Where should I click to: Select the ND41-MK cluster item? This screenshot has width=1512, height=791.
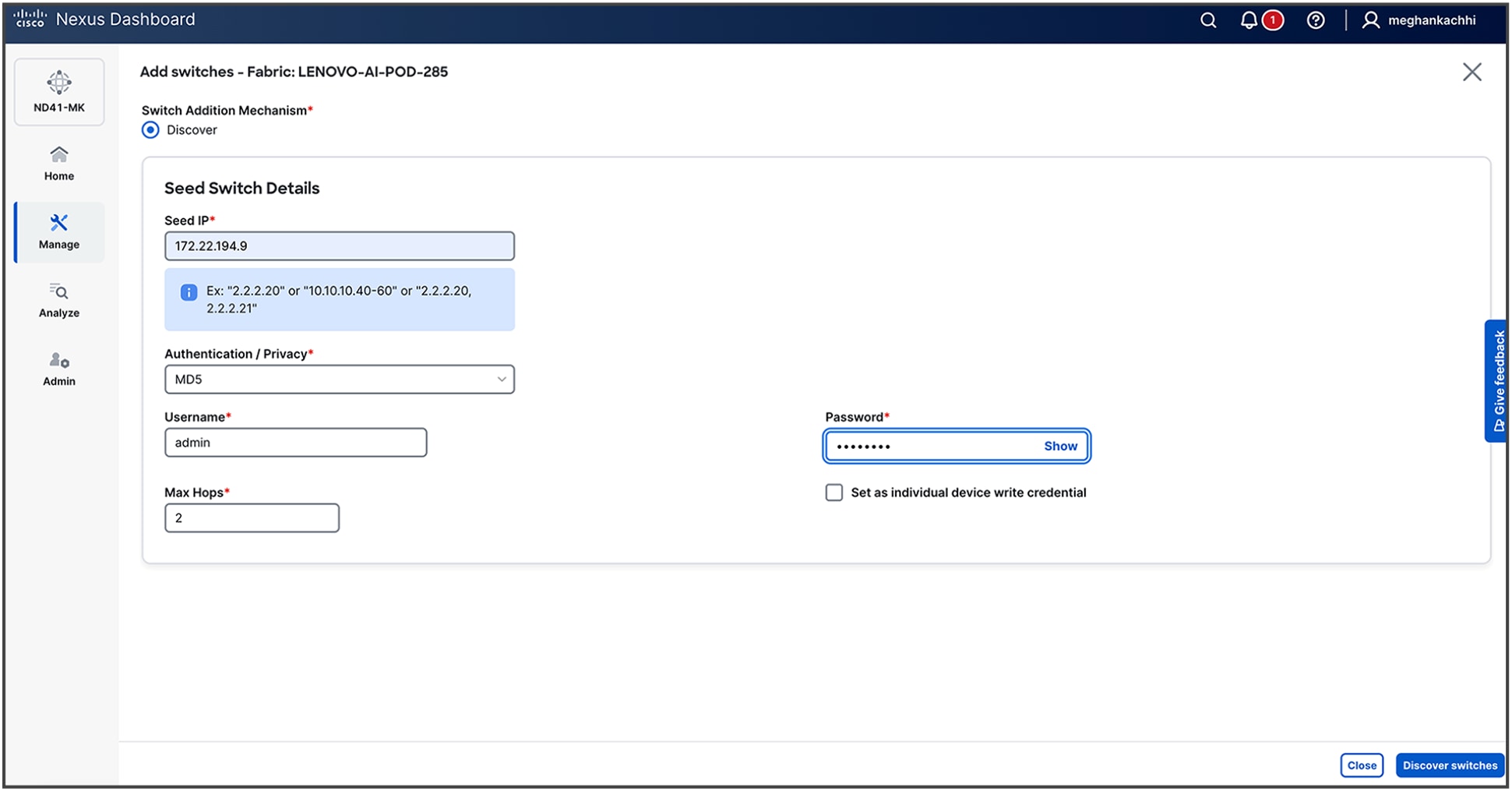(58, 91)
